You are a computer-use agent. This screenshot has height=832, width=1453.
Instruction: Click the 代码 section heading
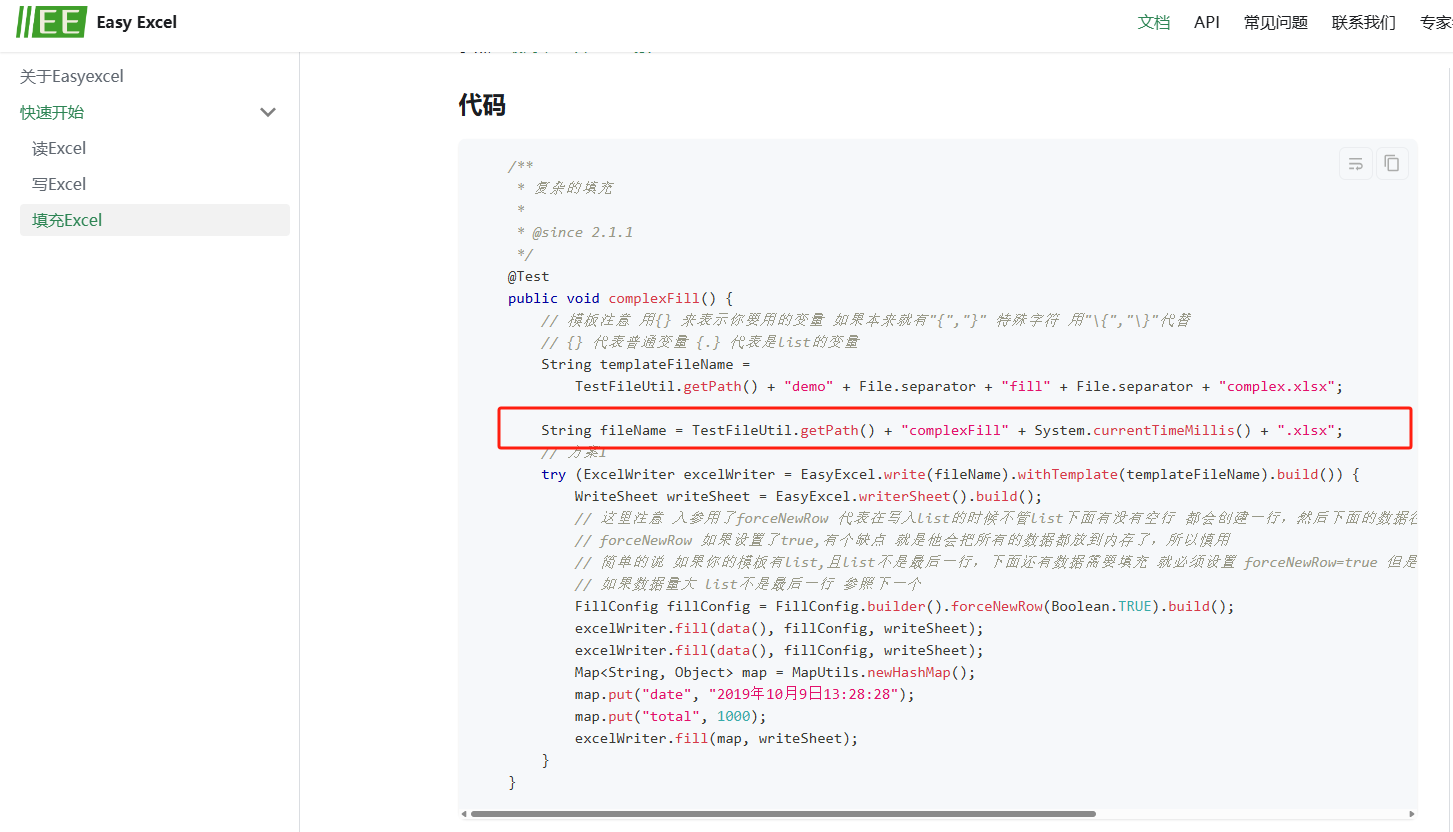482,104
